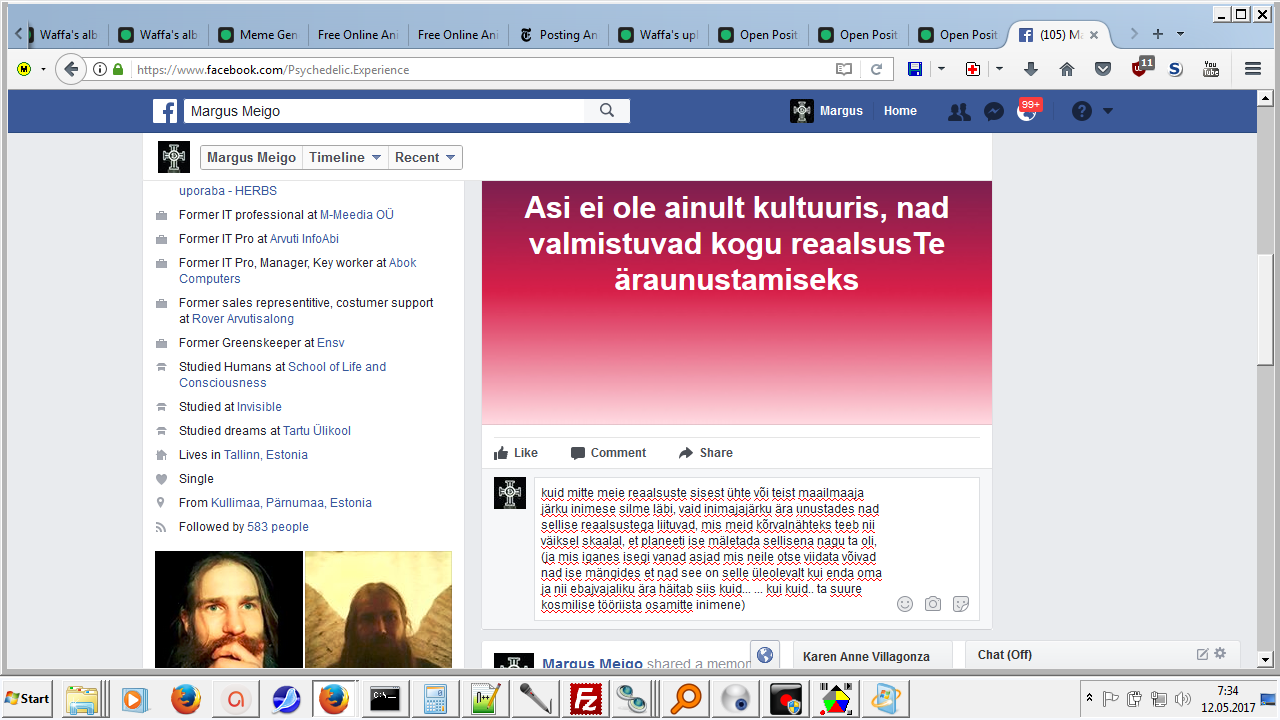Click the browser URL address bar
Viewport: 1280px width, 720px height.
click(480, 70)
